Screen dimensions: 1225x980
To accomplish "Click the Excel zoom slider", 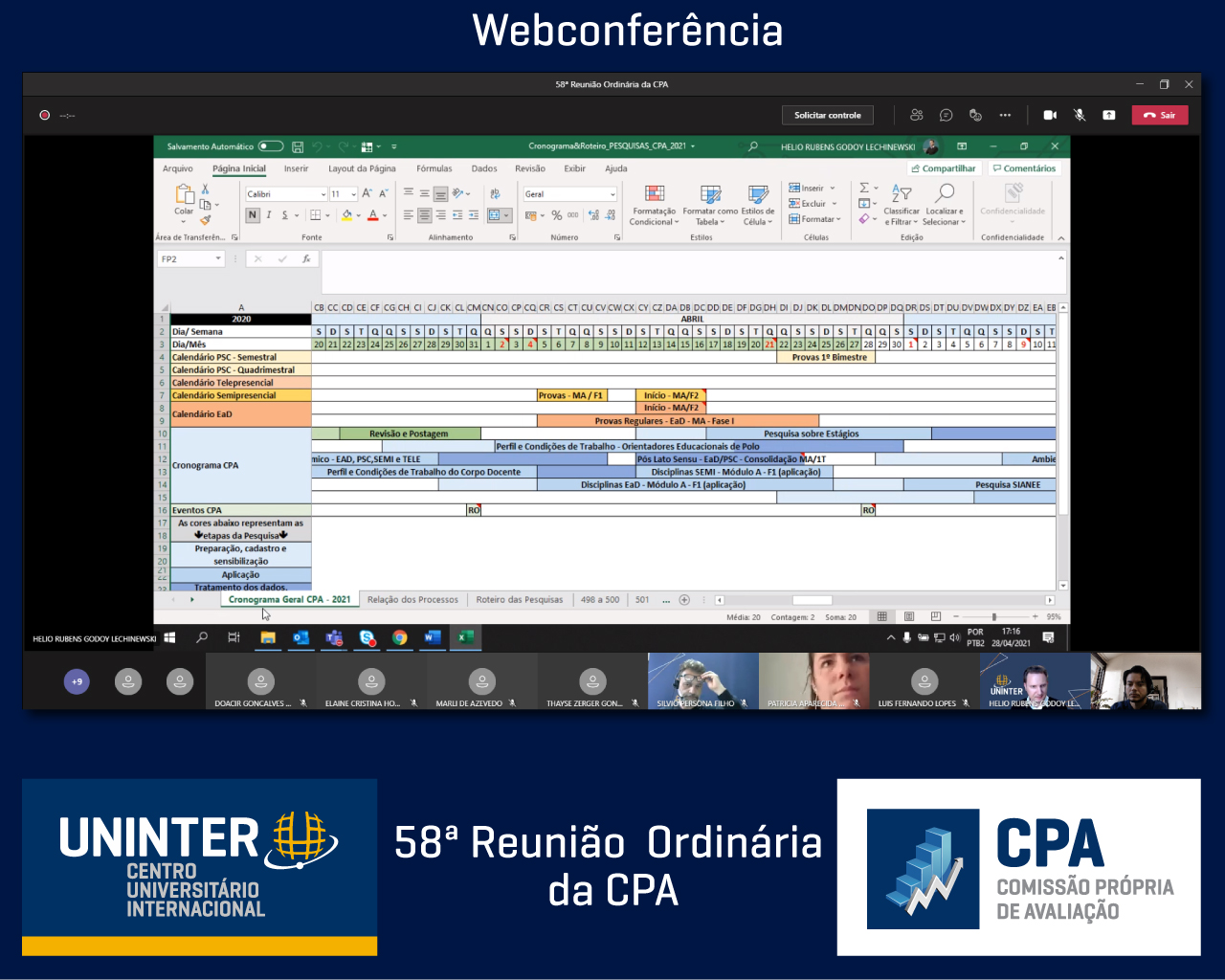I will (x=993, y=617).
